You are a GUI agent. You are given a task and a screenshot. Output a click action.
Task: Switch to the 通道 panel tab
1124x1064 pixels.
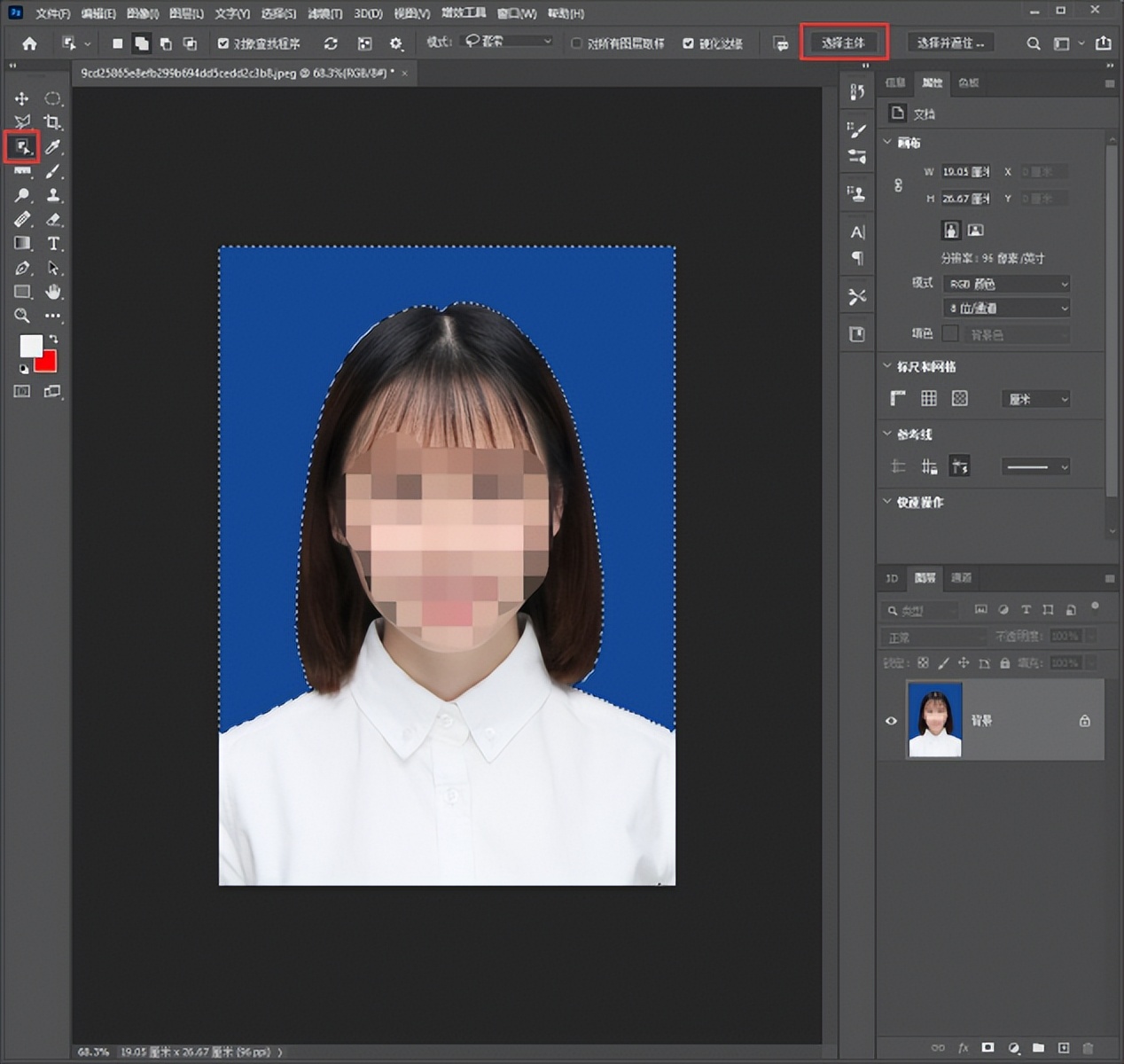tap(962, 578)
